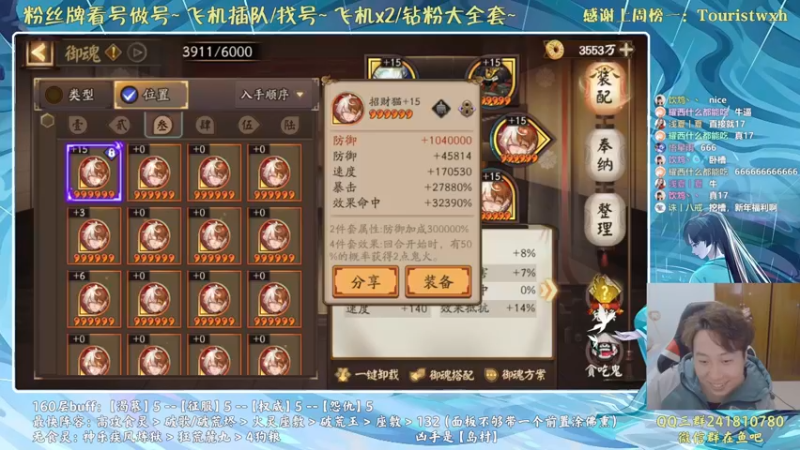Click the 装备 equip button
Viewport: 800px width, 450px height.
tap(438, 282)
